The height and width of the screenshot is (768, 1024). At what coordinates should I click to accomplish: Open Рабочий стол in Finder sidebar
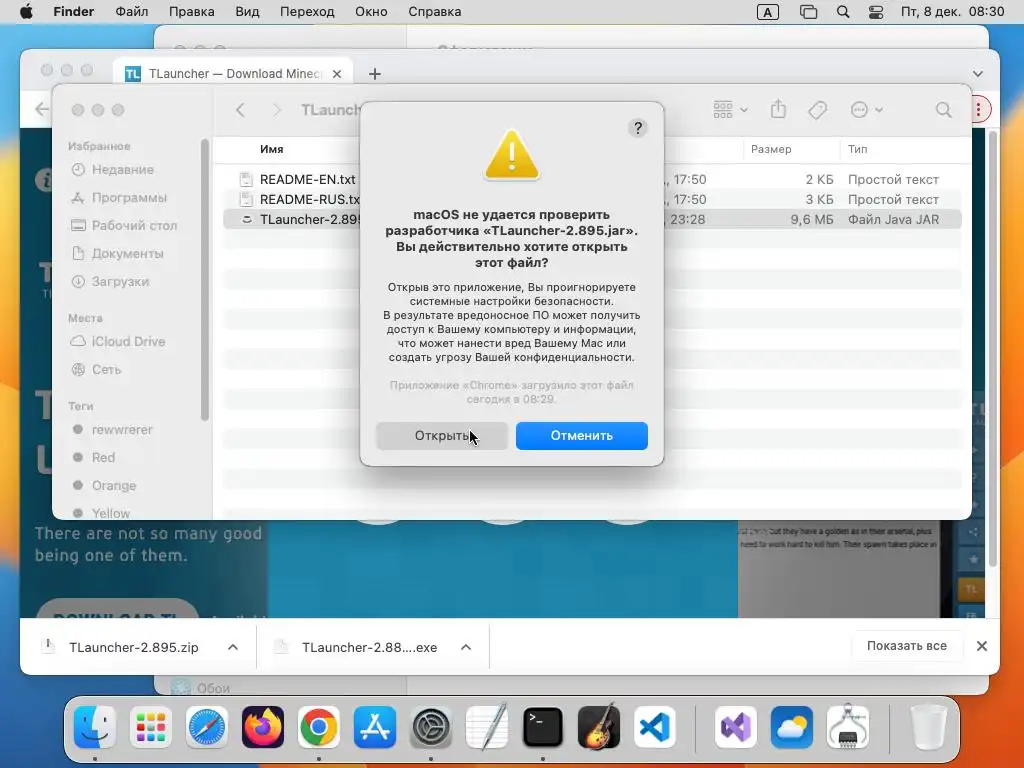point(123,225)
